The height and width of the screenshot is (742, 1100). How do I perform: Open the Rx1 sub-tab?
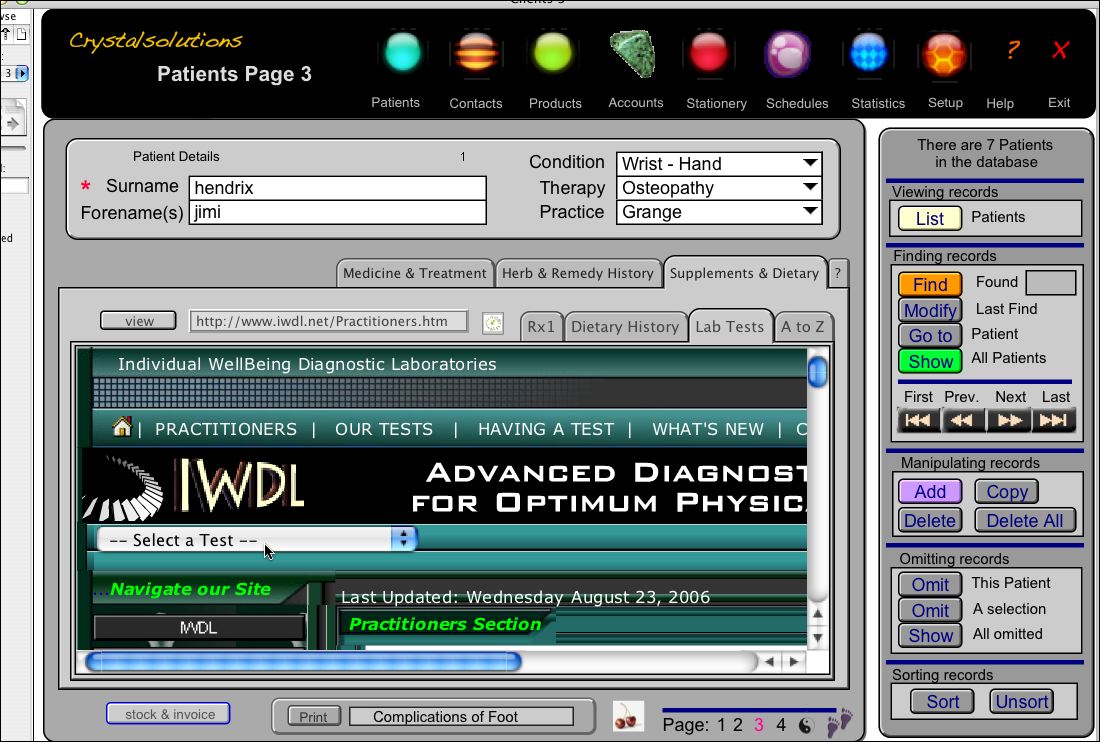(x=541, y=327)
